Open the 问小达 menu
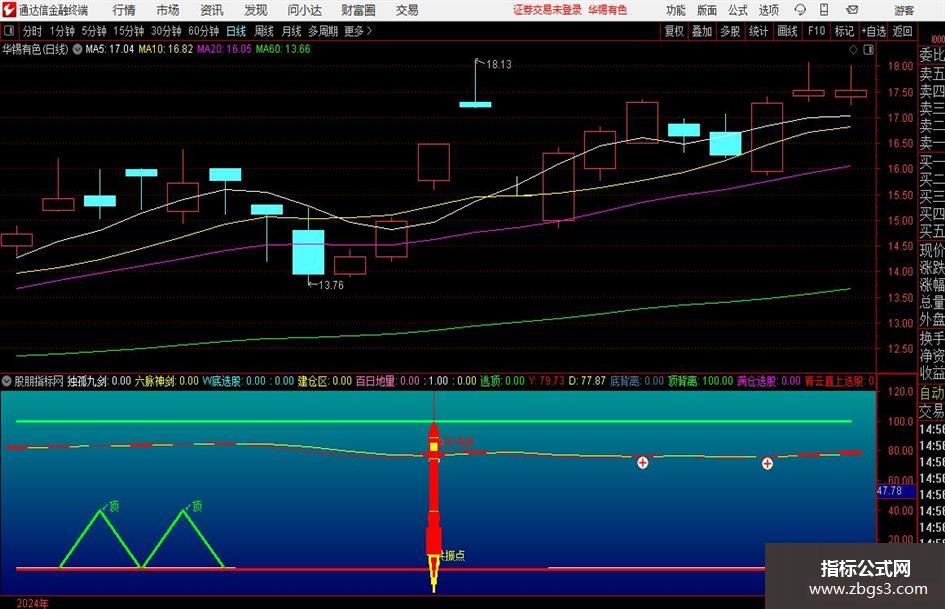This screenshot has height=609, width=945. pyautogui.click(x=304, y=10)
